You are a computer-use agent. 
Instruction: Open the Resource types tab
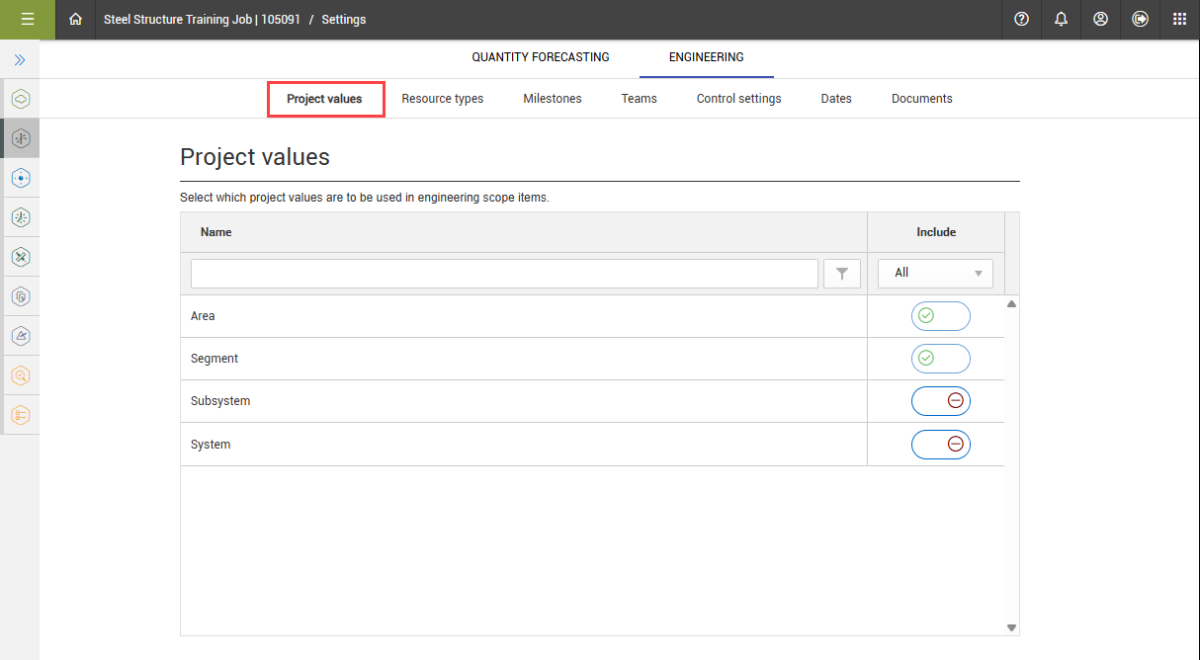pyautogui.click(x=442, y=99)
